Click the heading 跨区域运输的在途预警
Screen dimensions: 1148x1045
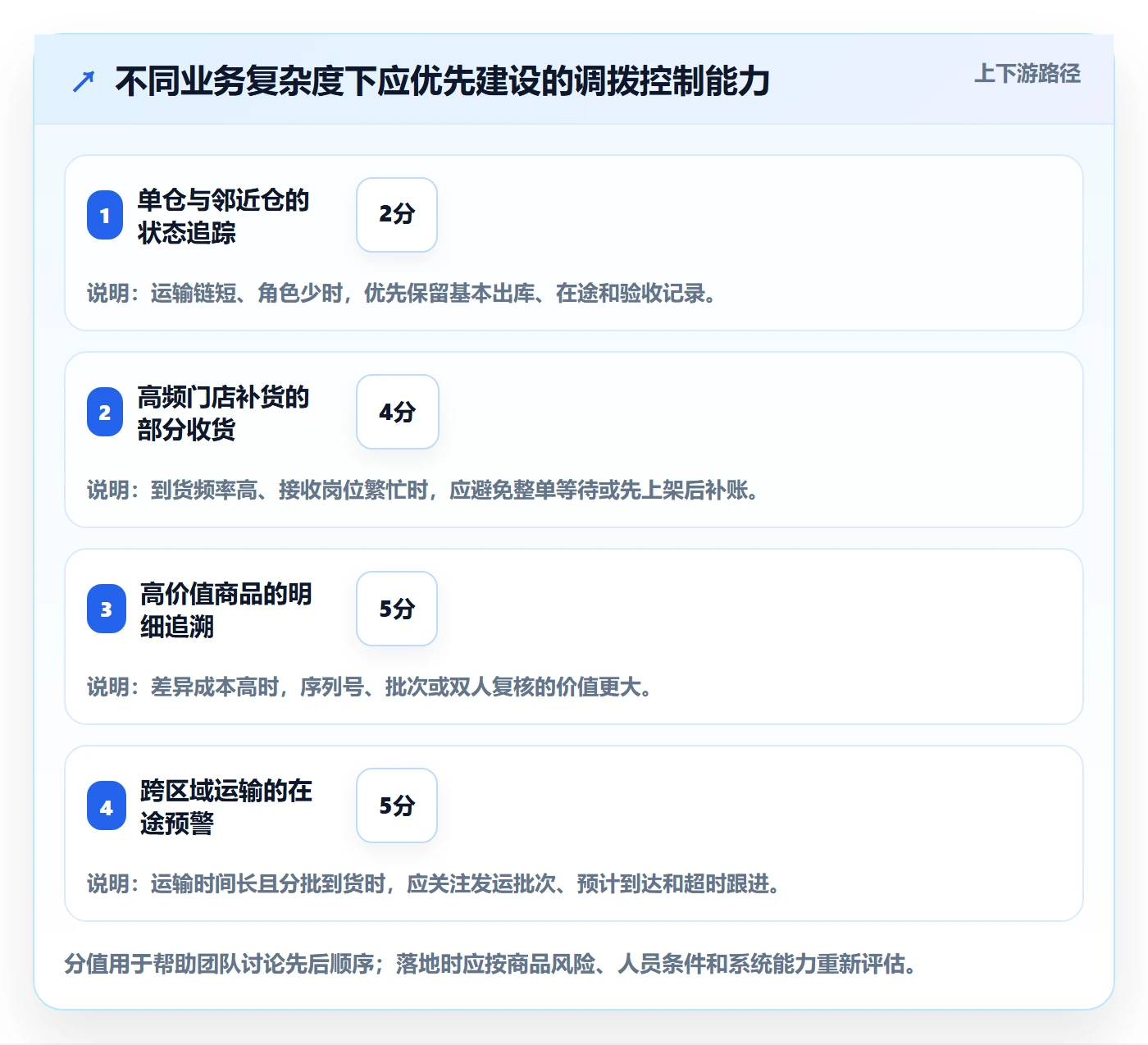(x=226, y=806)
